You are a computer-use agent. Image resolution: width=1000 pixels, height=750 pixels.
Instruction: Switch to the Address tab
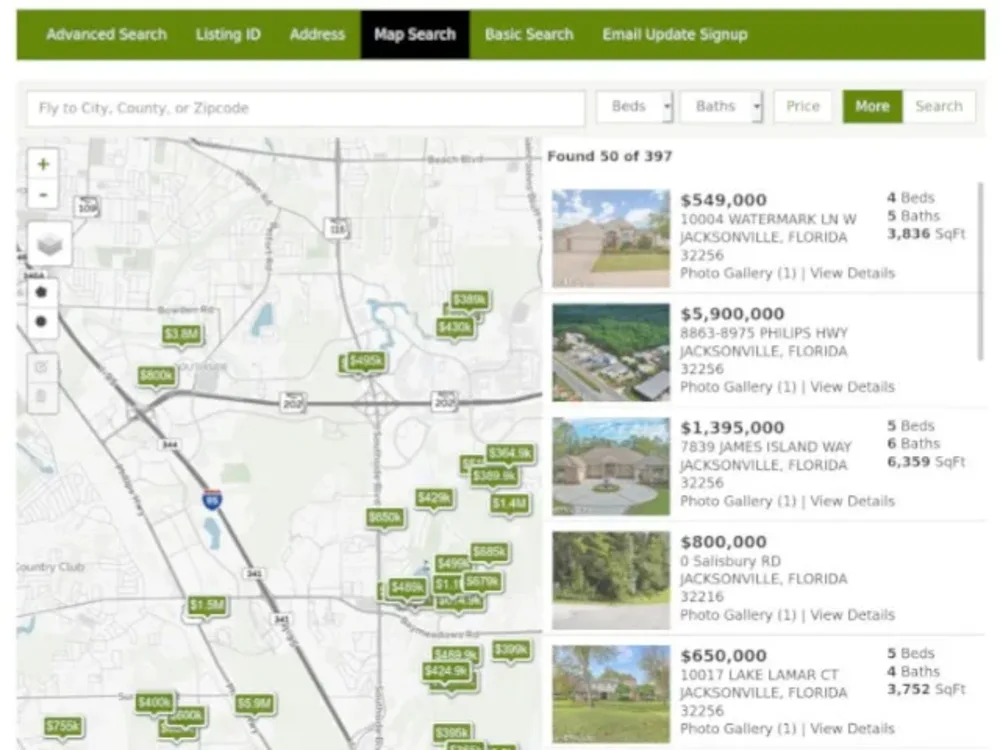pos(318,34)
